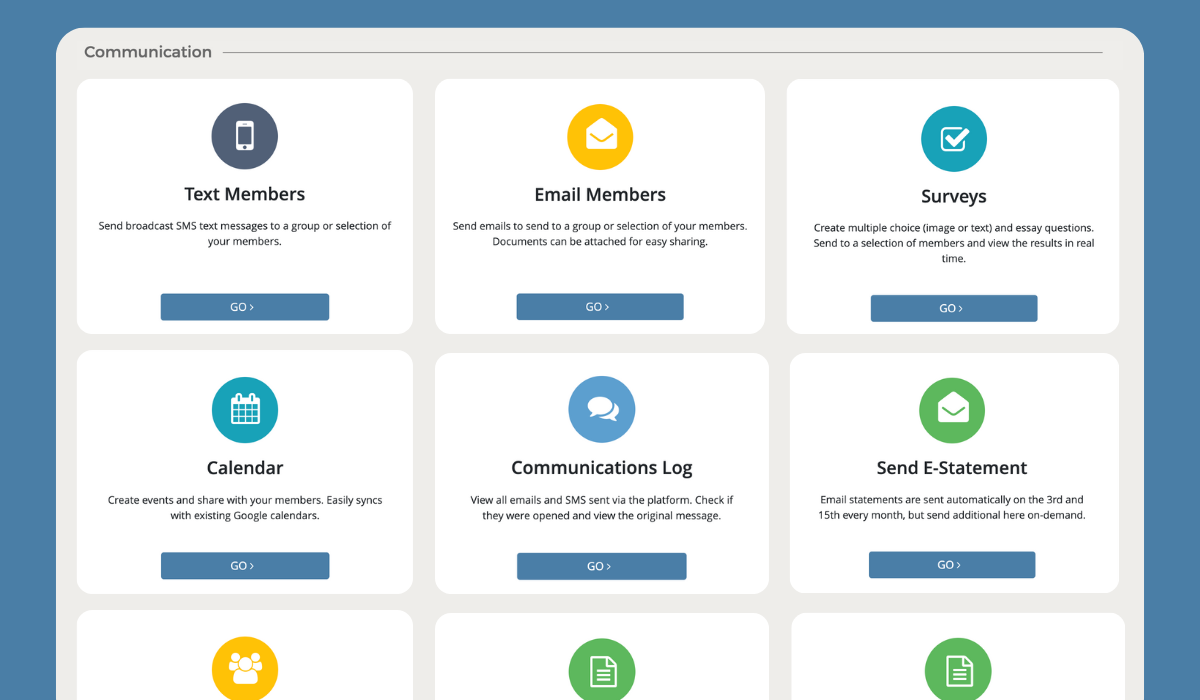Click the Text Members title text

[244, 193]
